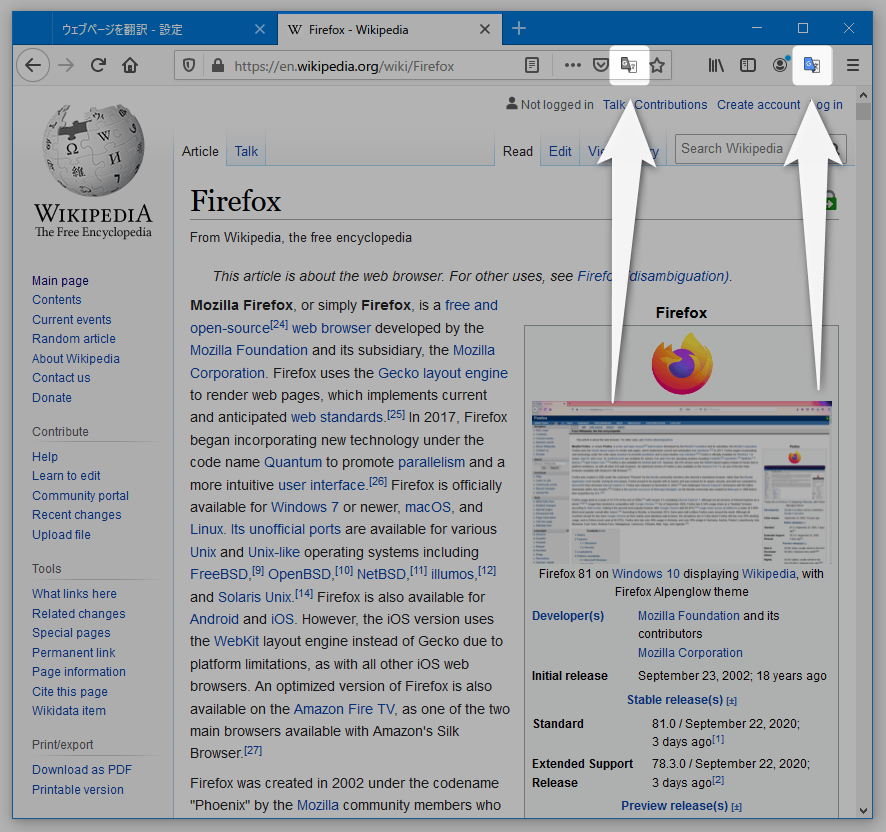Go to Main page in sidebar
Screen dimensions: 886x832
(60, 280)
